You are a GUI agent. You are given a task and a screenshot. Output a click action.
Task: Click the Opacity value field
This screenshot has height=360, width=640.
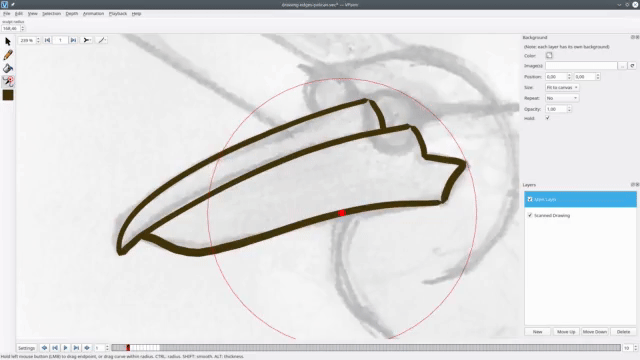coord(556,109)
